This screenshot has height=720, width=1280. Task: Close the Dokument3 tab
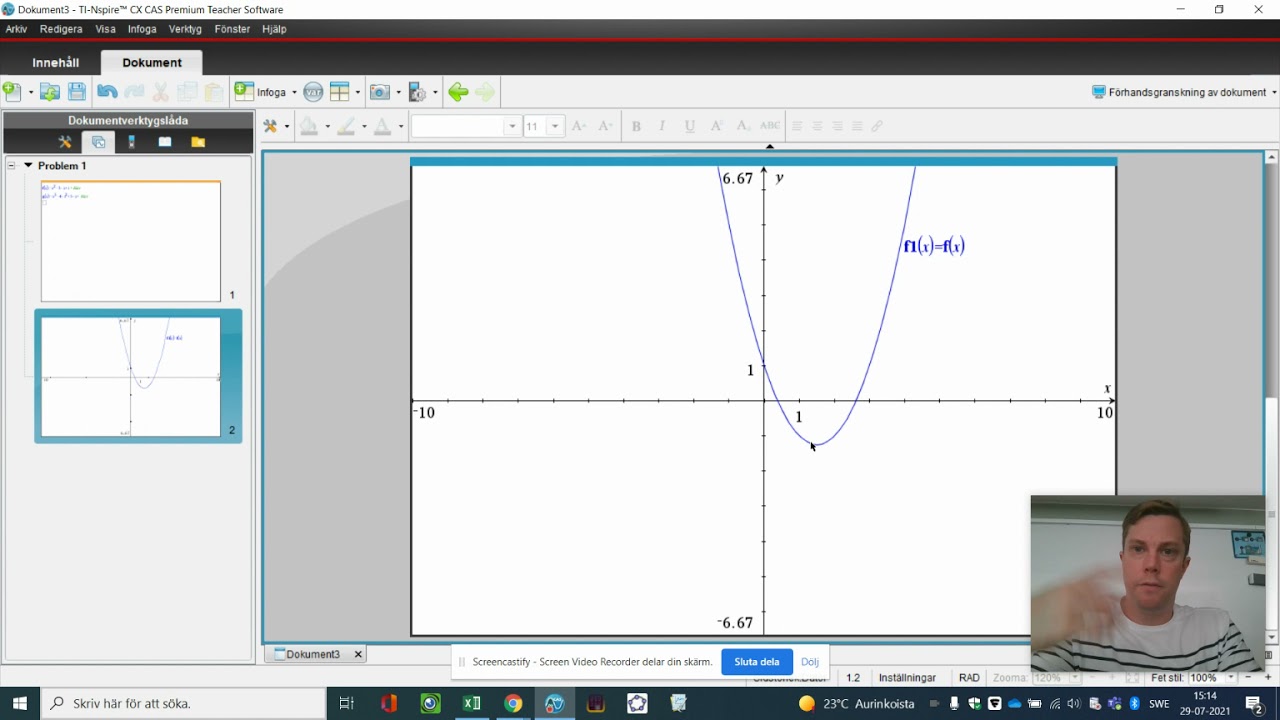click(x=358, y=654)
